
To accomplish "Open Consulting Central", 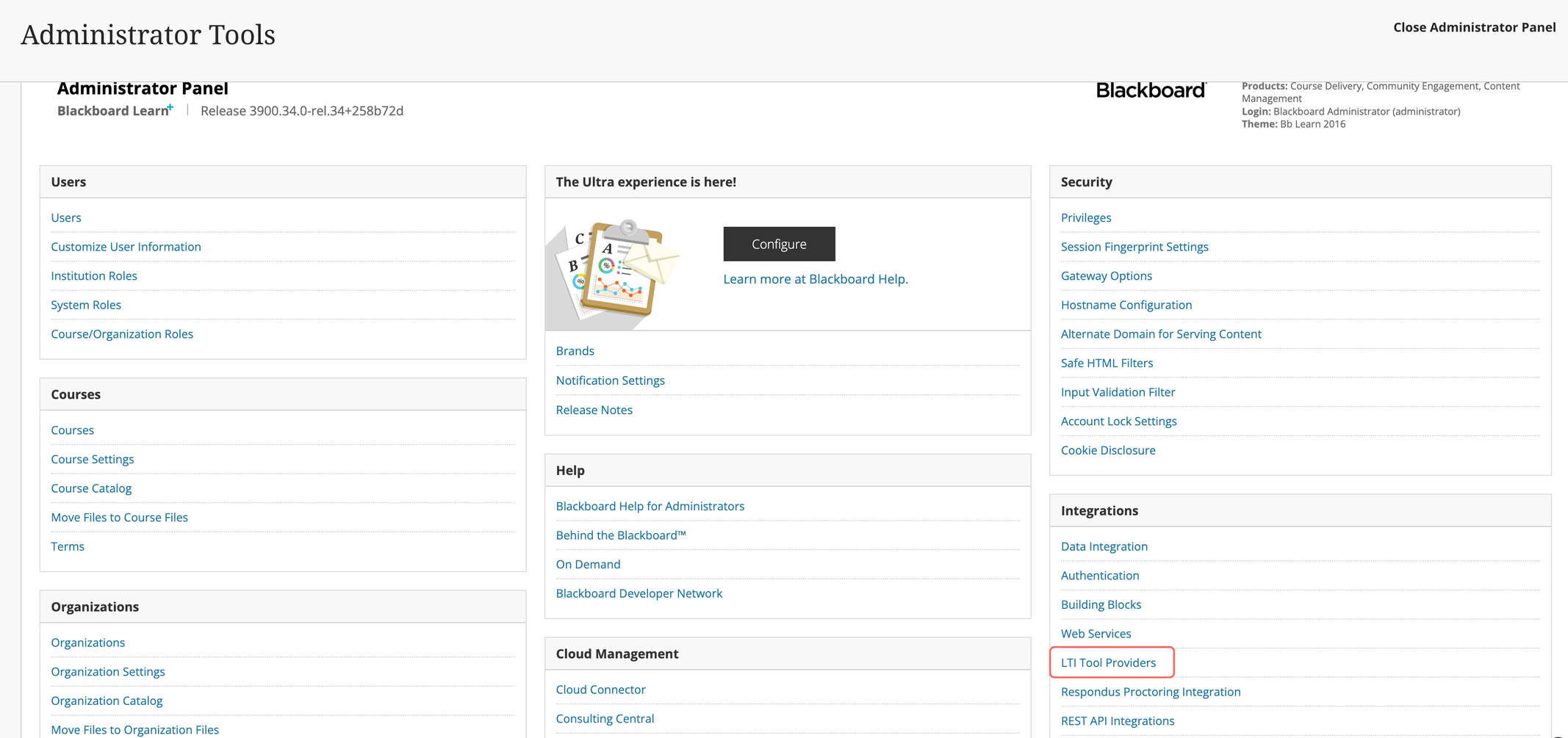I will pyautogui.click(x=605, y=719).
